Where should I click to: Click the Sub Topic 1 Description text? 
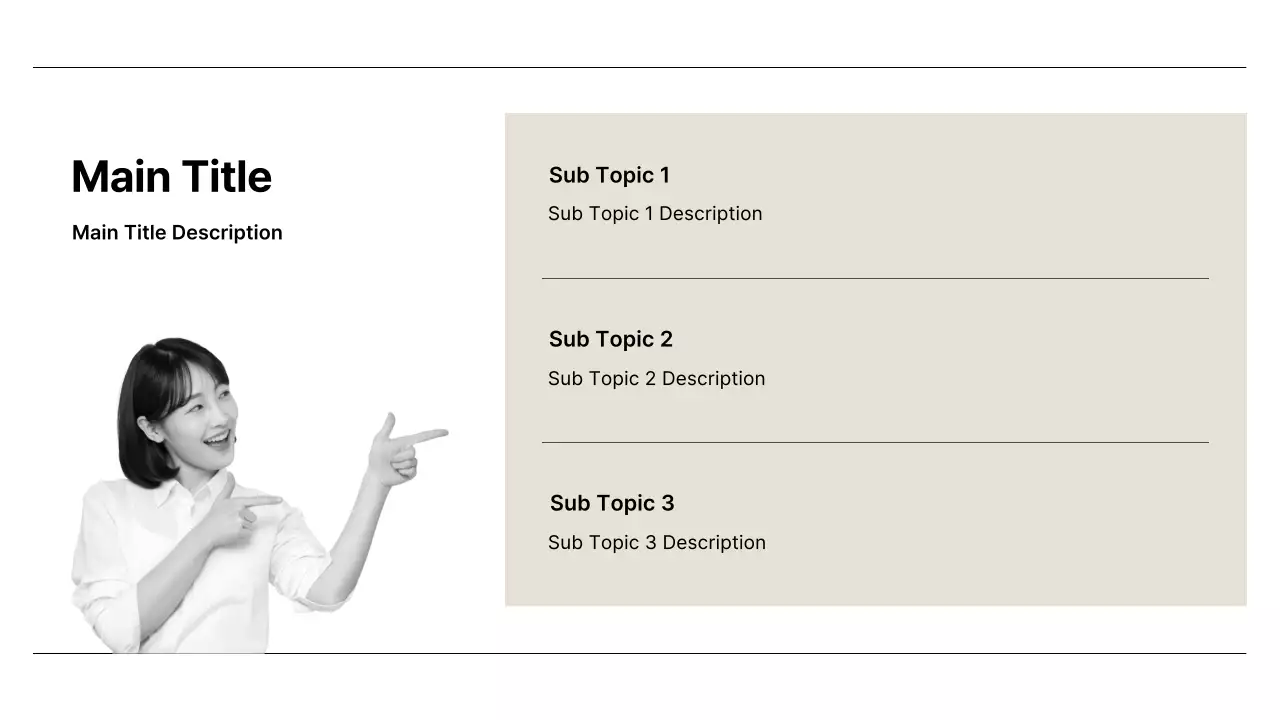coord(655,214)
